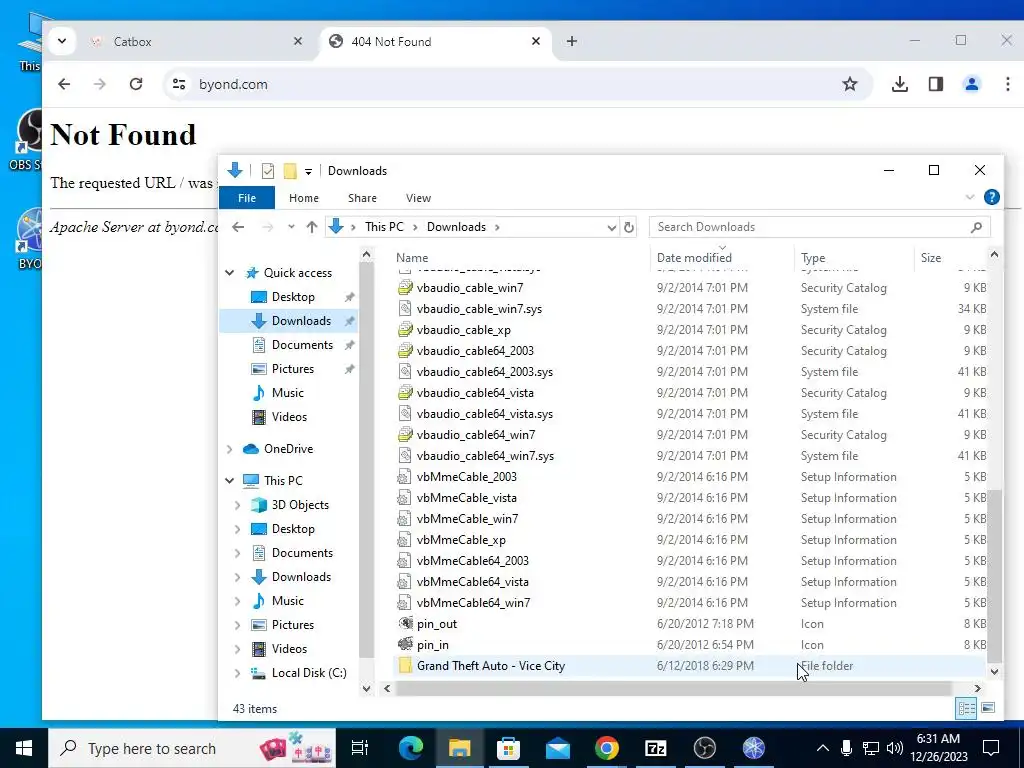Show hidden system tray icons
Image resolution: width=1024 pixels, height=768 pixels.
(x=823, y=748)
